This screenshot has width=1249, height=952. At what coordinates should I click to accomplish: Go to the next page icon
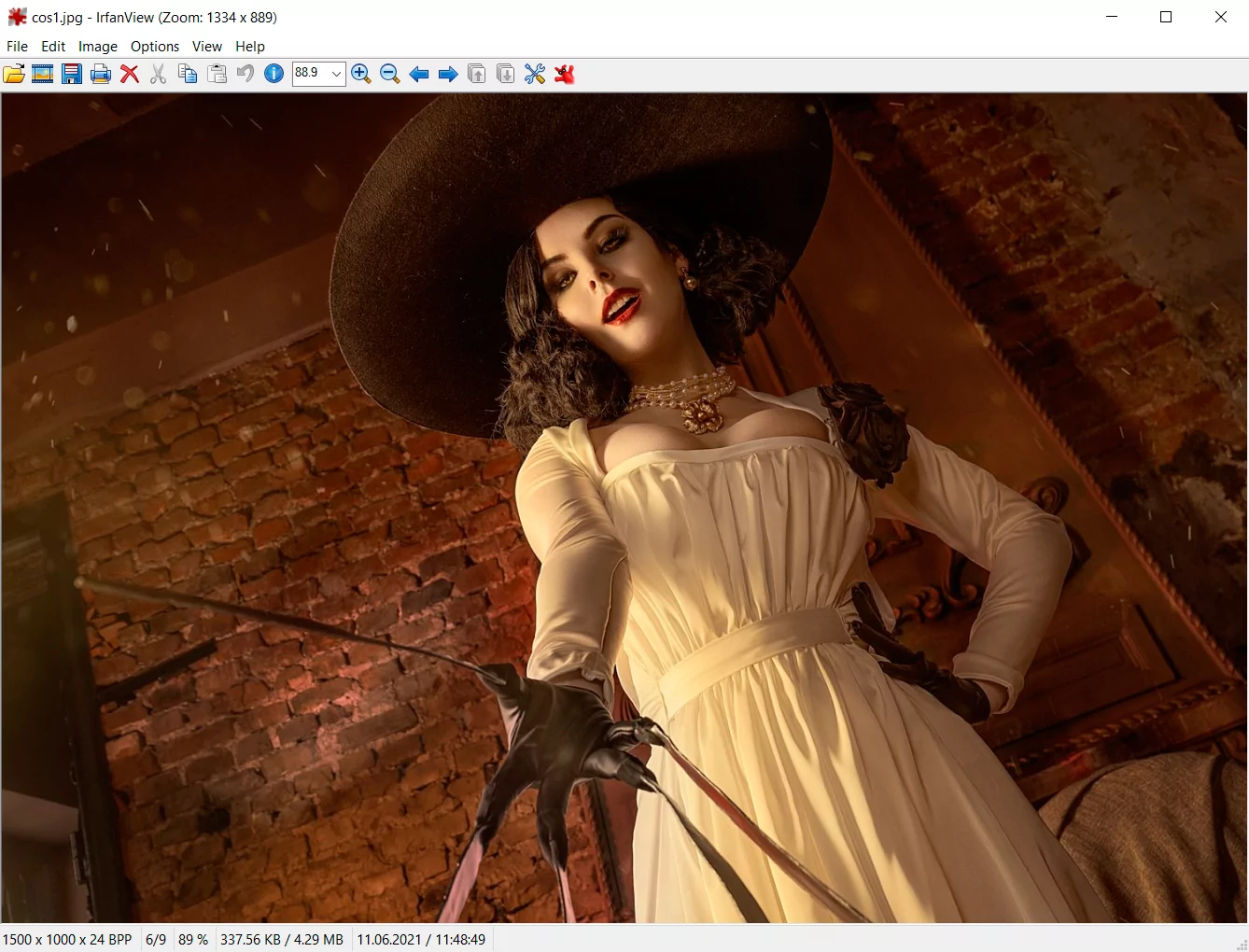click(506, 74)
